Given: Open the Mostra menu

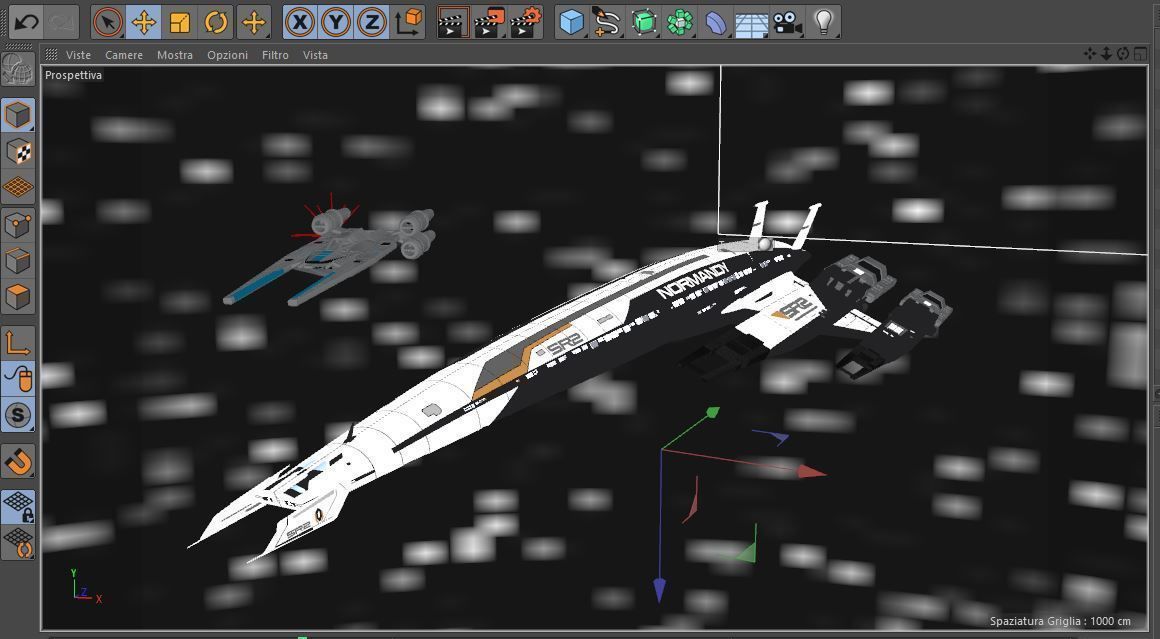Looking at the screenshot, I should coord(175,55).
